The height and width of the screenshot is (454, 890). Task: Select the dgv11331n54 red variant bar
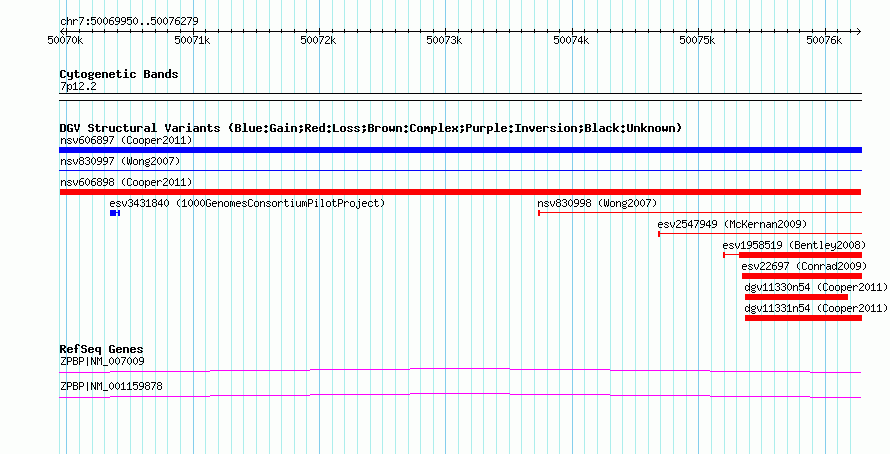coord(803,318)
